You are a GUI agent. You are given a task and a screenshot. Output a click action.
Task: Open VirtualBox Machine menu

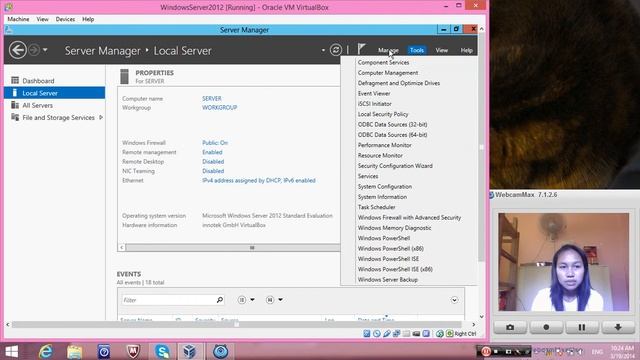tap(18, 19)
